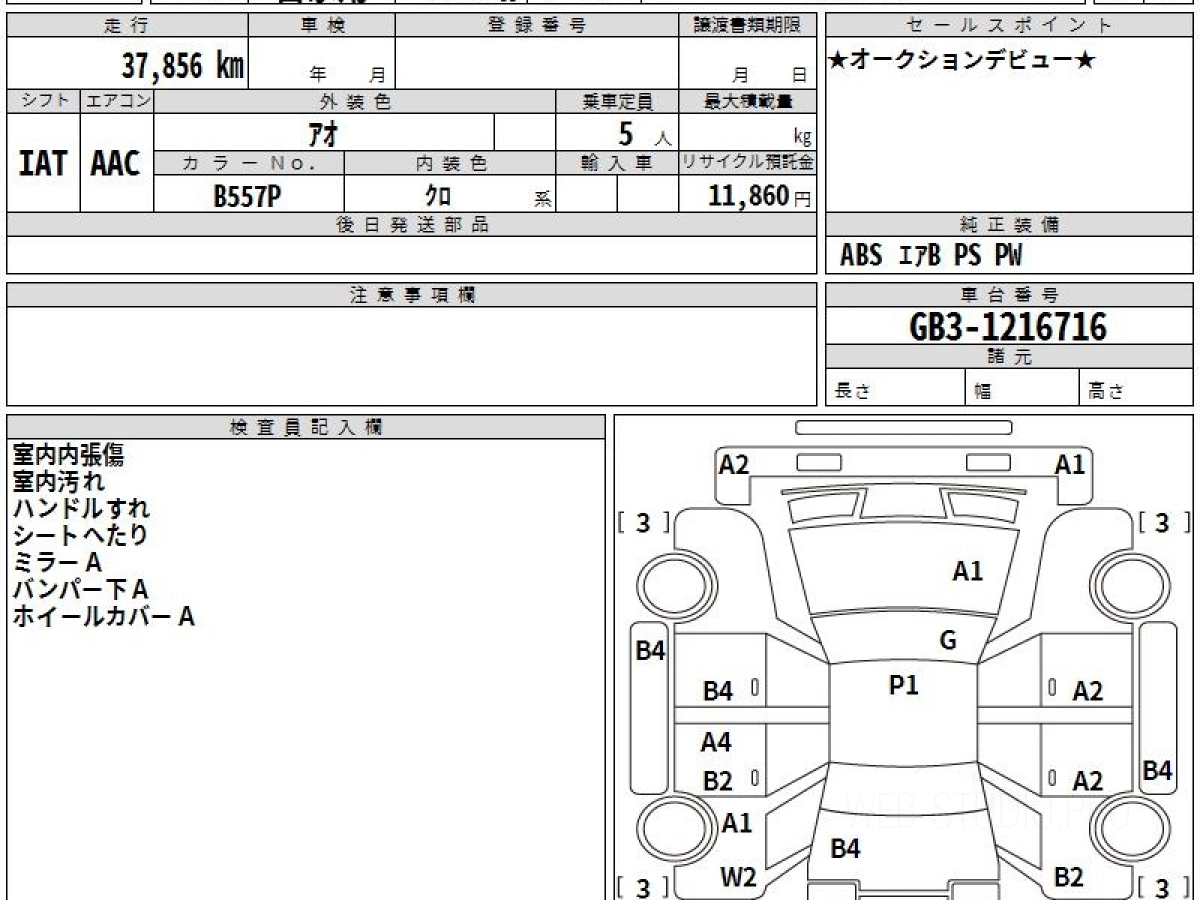The height and width of the screenshot is (900, 1200).
Task: Select the 幅 dimension label
Action: tap(983, 391)
